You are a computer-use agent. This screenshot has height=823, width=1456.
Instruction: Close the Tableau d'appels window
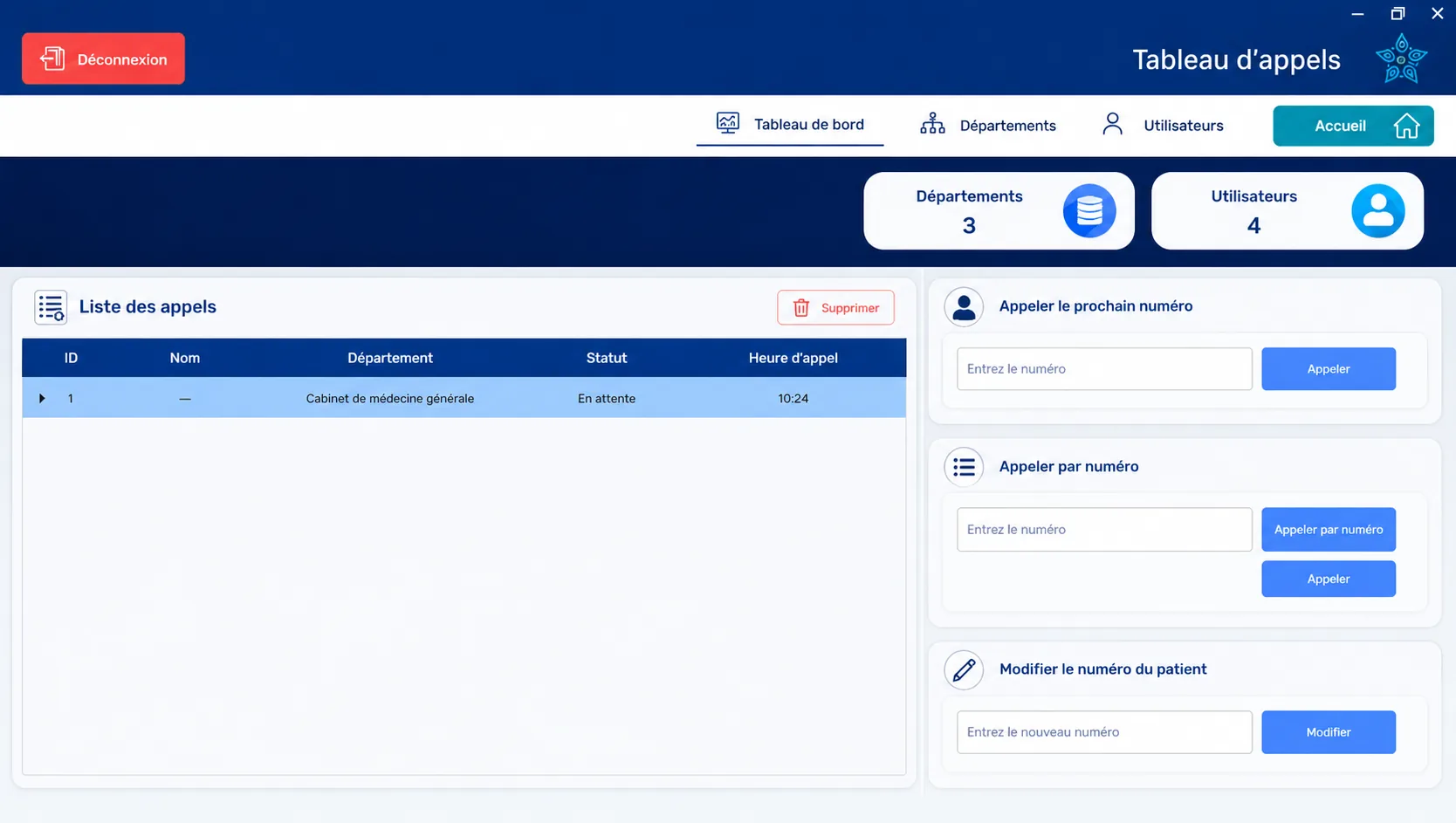pyautogui.click(x=1437, y=13)
